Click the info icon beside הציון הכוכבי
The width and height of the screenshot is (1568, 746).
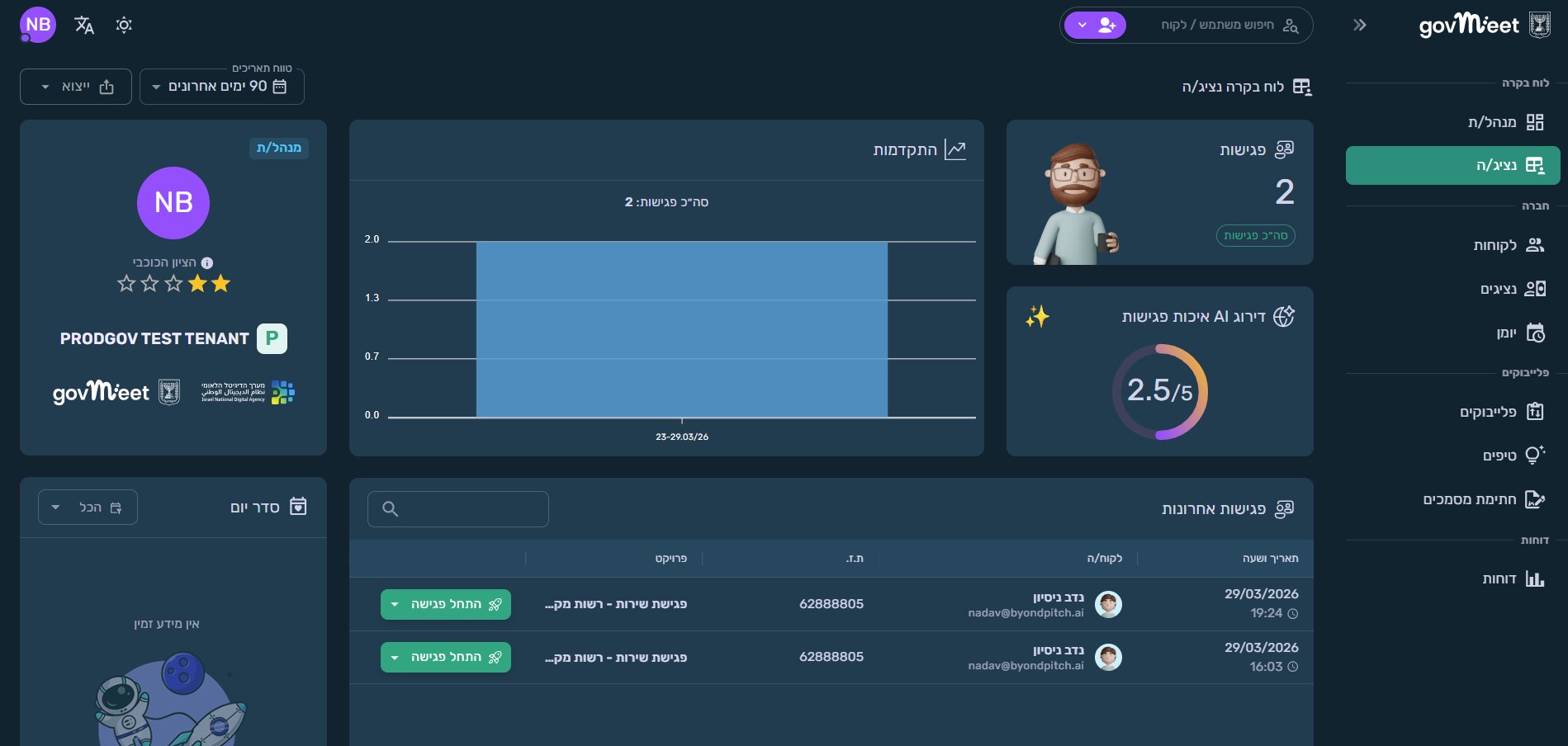point(207,263)
